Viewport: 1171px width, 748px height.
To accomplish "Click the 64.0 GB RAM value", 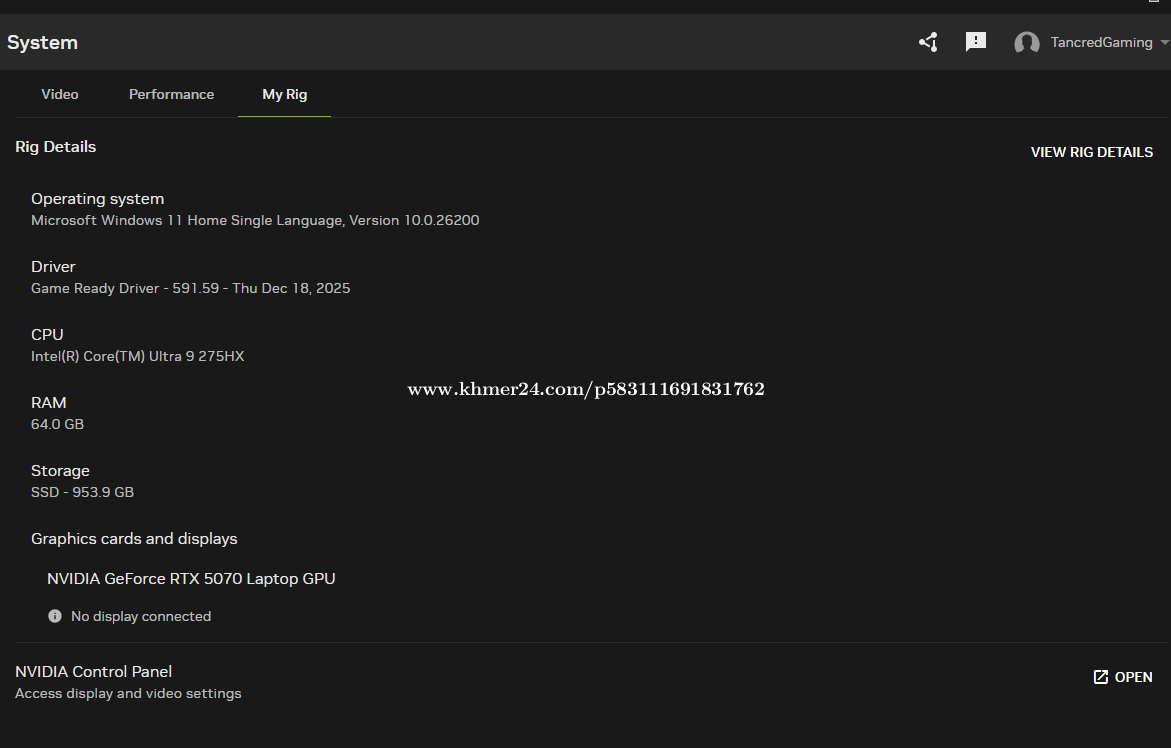I will tap(57, 424).
